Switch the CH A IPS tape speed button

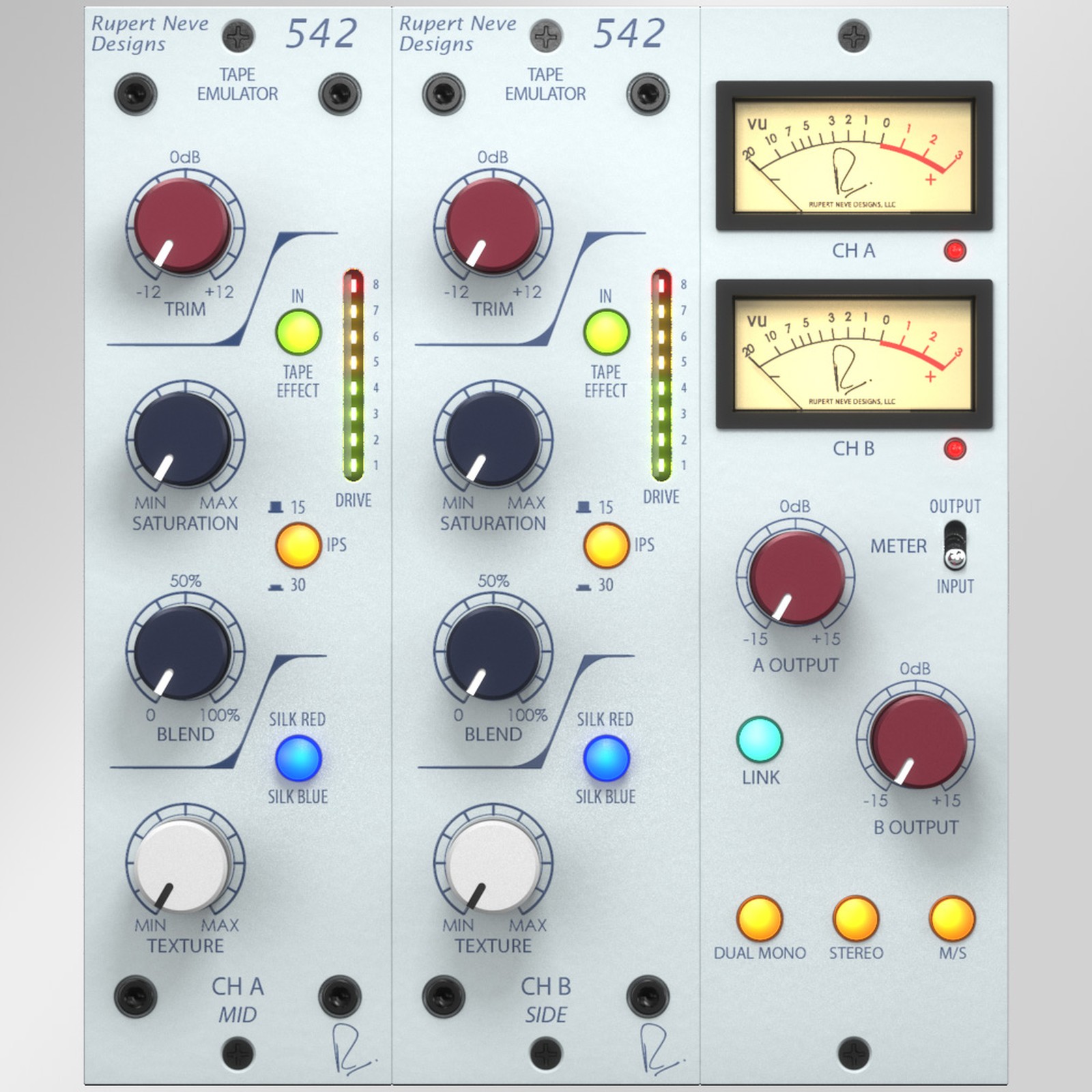pos(298,545)
